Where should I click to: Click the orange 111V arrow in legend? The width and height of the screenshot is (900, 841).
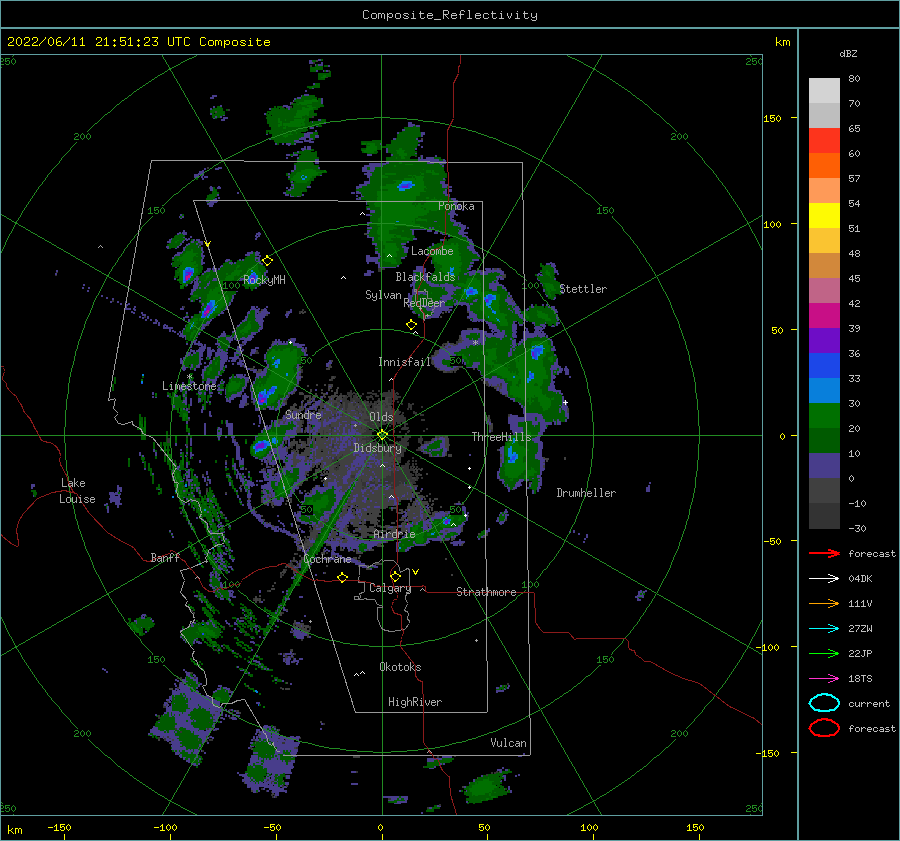(824, 603)
